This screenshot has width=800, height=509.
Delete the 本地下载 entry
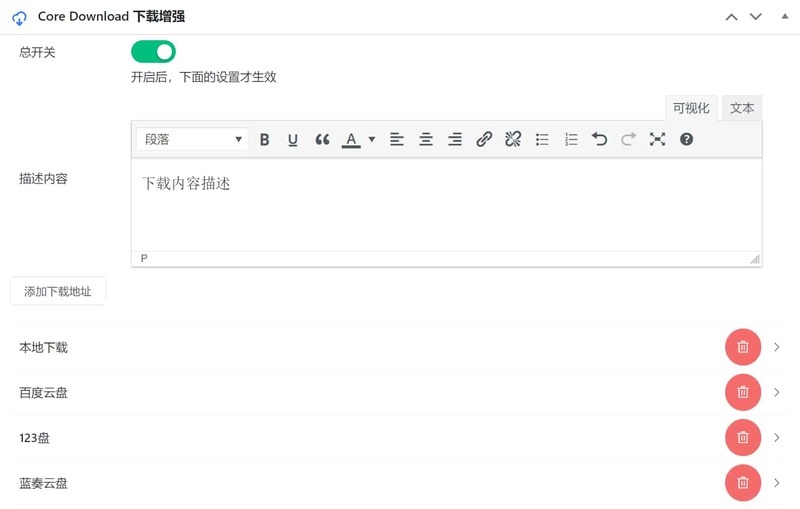[743, 347]
